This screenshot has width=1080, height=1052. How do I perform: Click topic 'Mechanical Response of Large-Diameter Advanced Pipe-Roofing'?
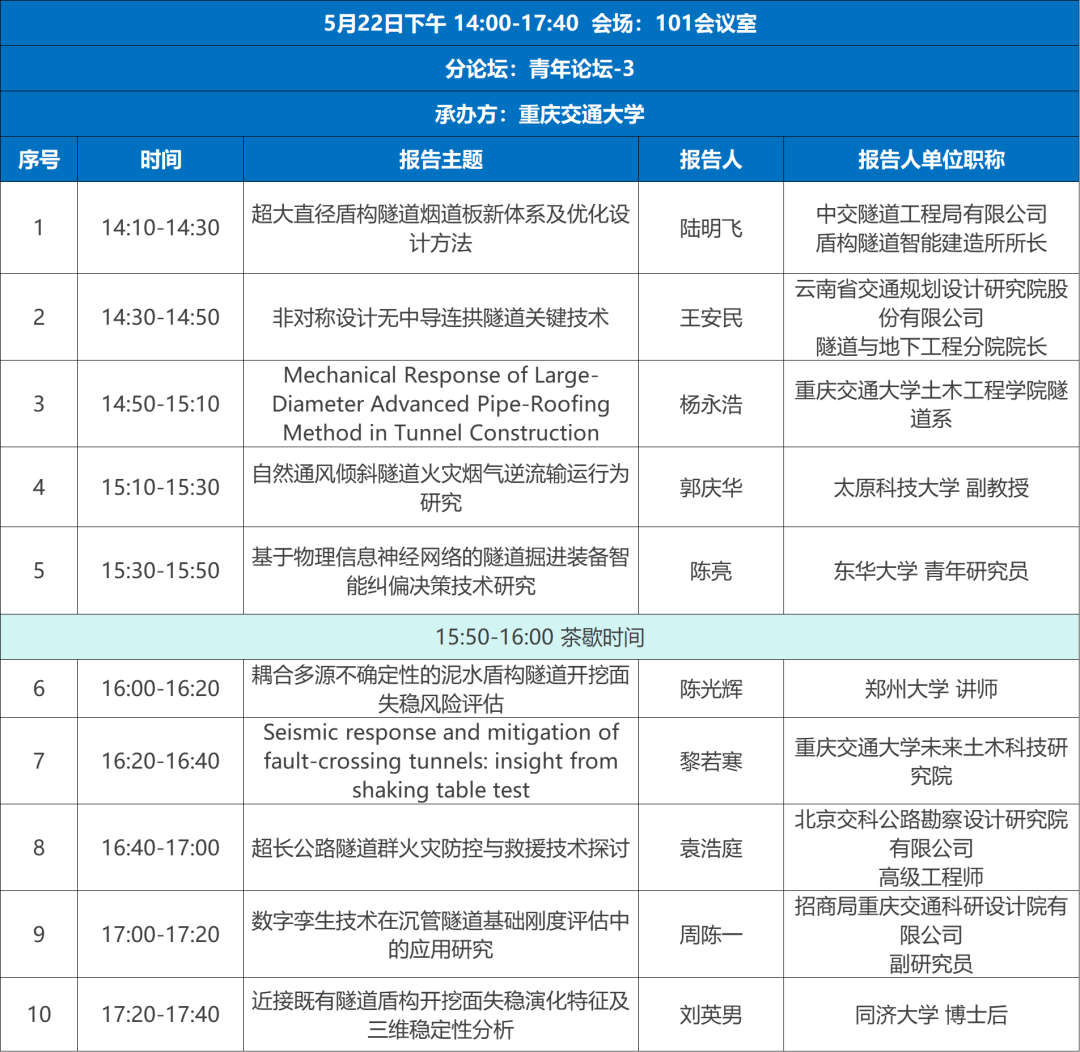441,389
